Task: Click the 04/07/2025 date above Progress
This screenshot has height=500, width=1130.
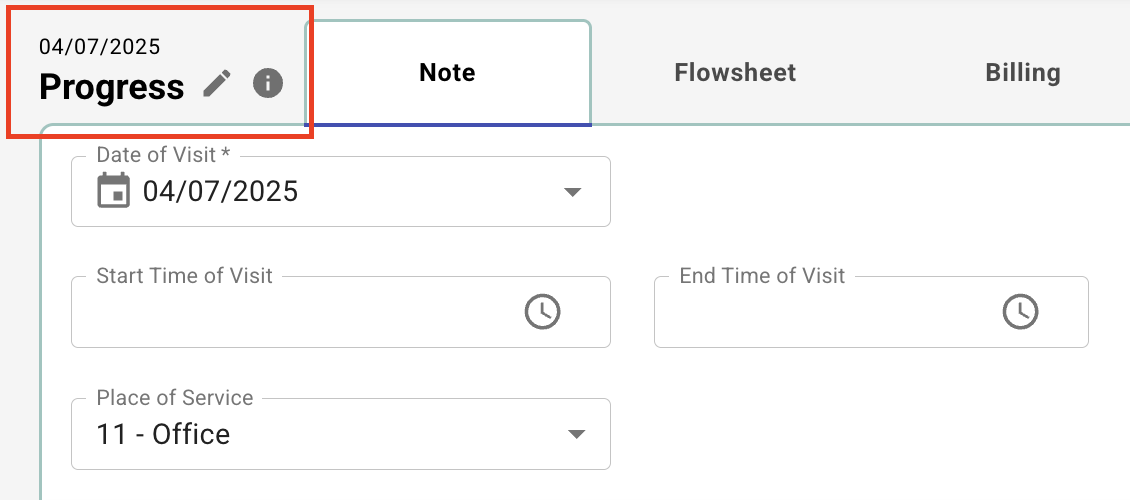Action: pyautogui.click(x=99, y=48)
